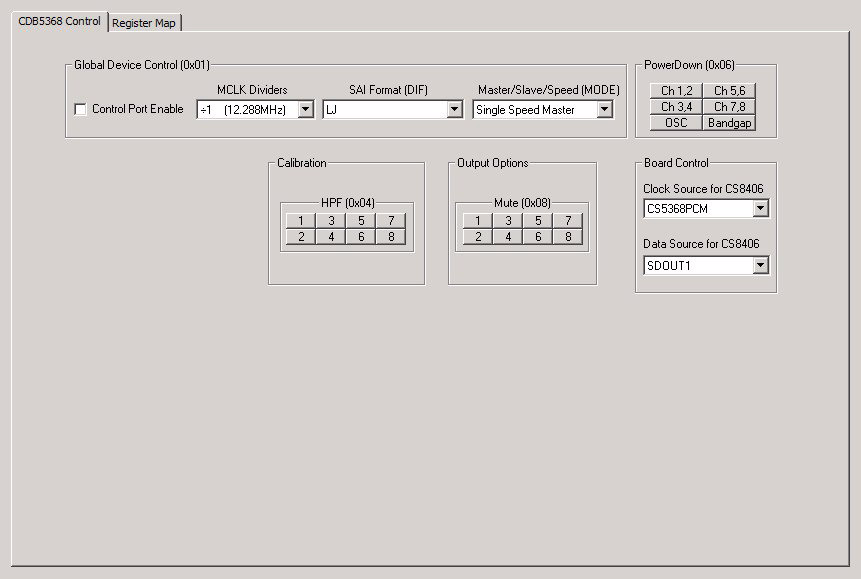Switch to the Register Map tab
This screenshot has height=579, width=861.
[x=145, y=21]
